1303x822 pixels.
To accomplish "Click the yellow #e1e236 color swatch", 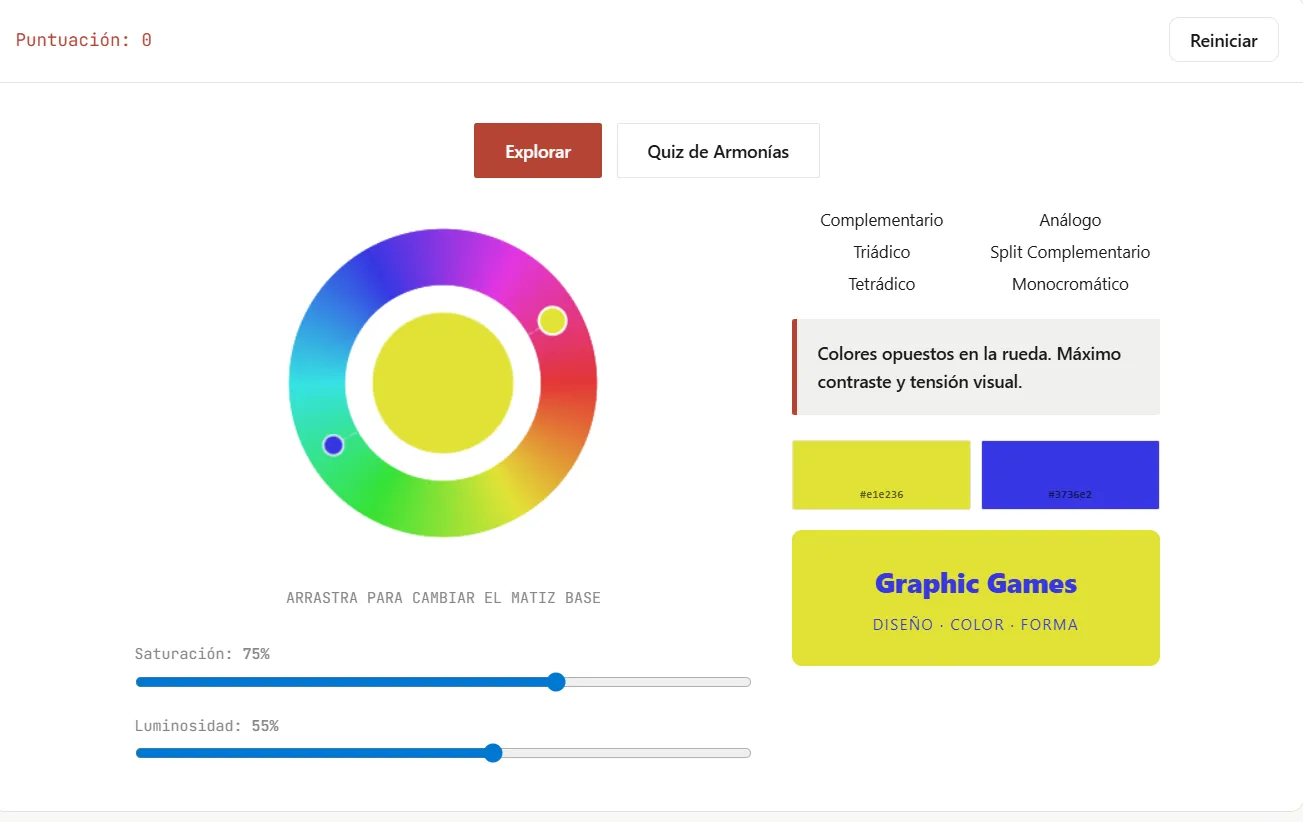I will click(881, 474).
